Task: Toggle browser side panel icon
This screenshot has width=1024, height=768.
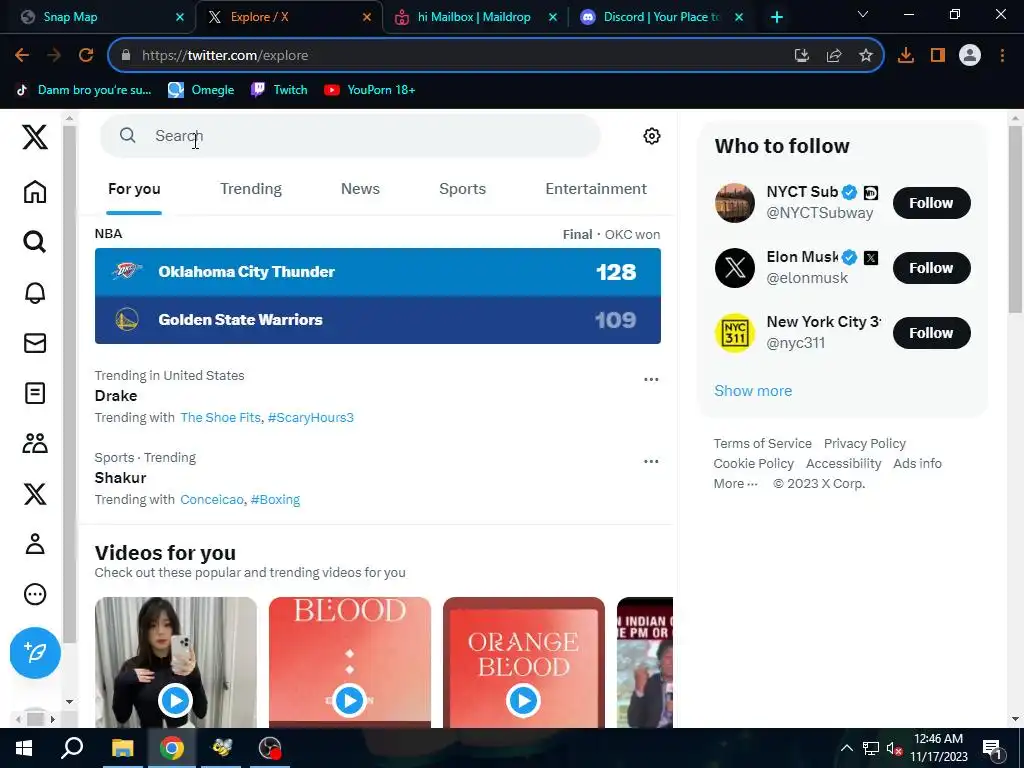Action: 938,56
